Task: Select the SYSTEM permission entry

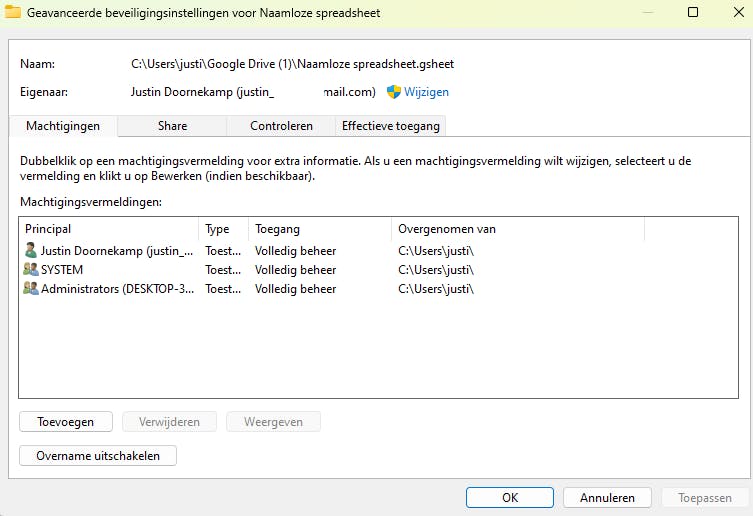Action: point(378,270)
